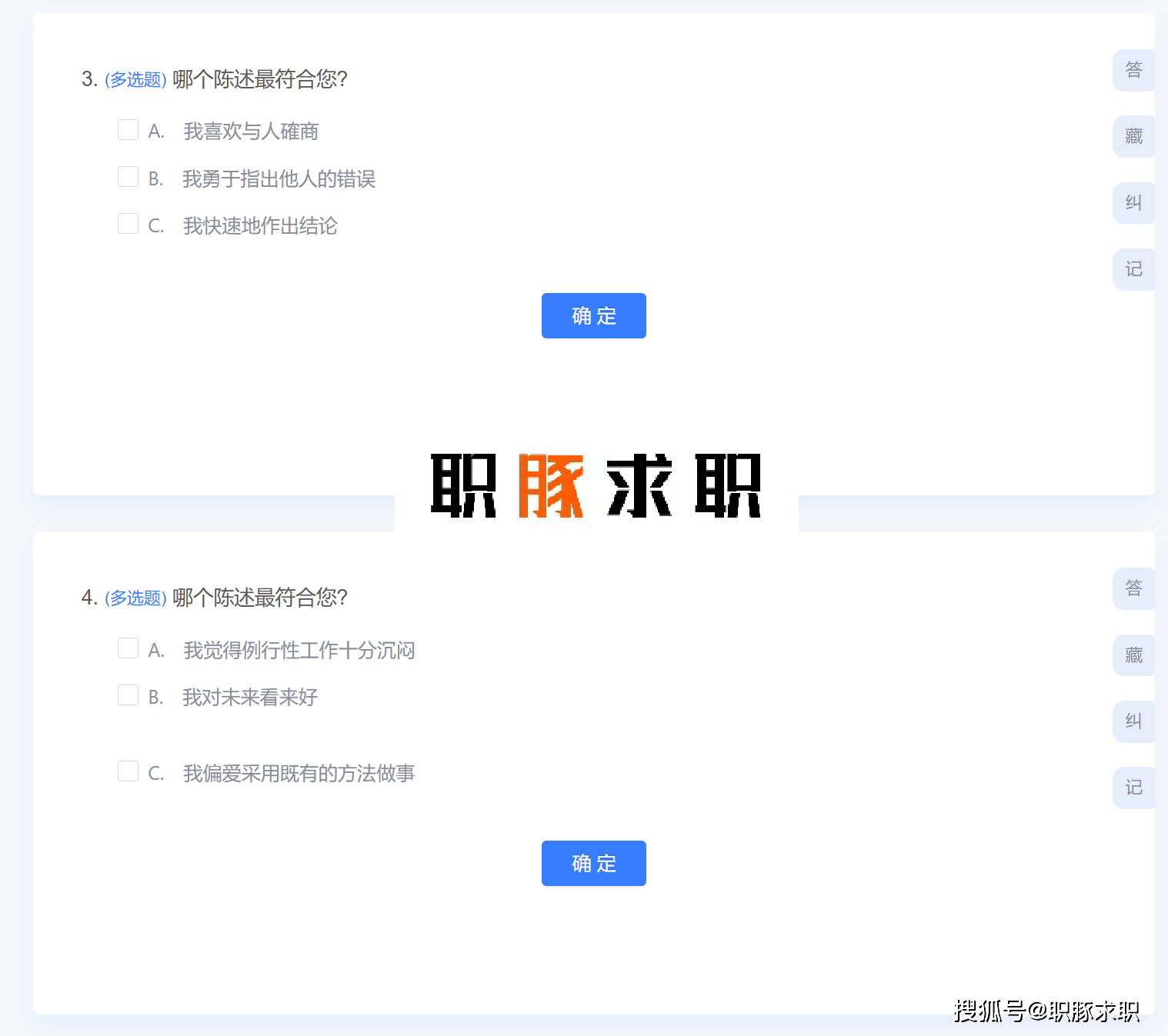Click text 我勇于指出他人的错误

tap(279, 178)
